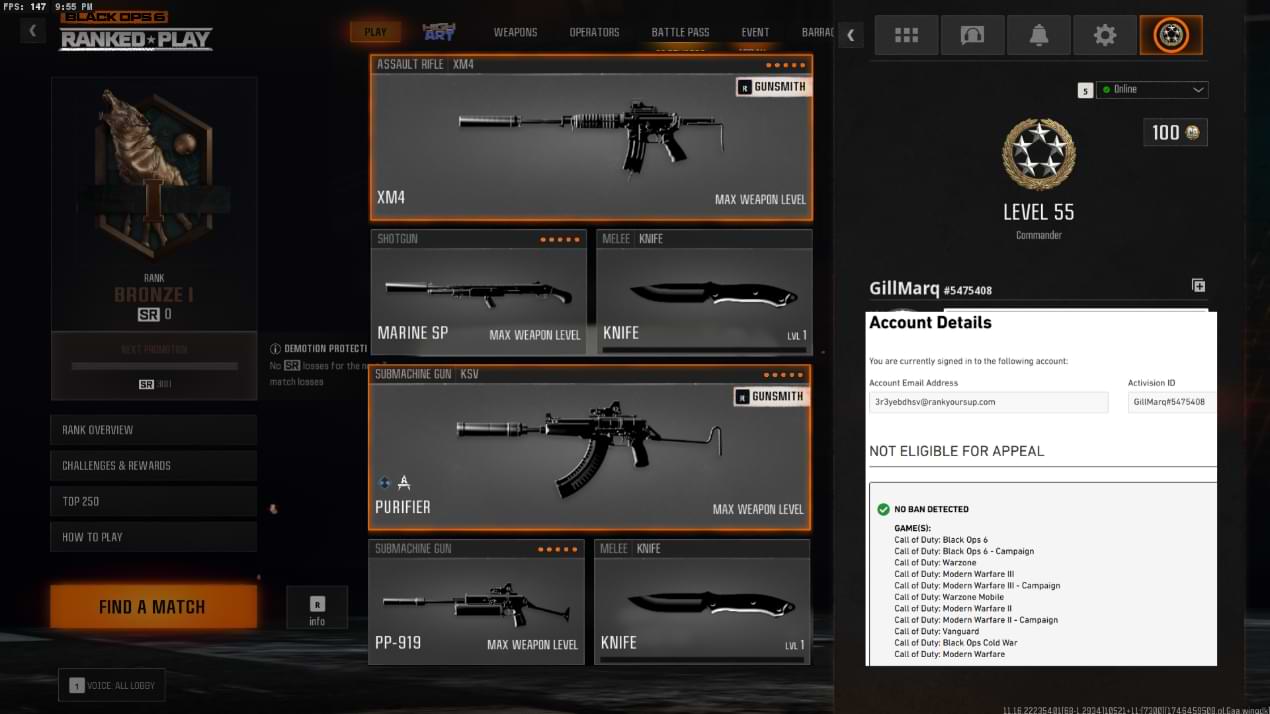Expand the Online status dropdown
The image size is (1270, 714).
(1152, 90)
